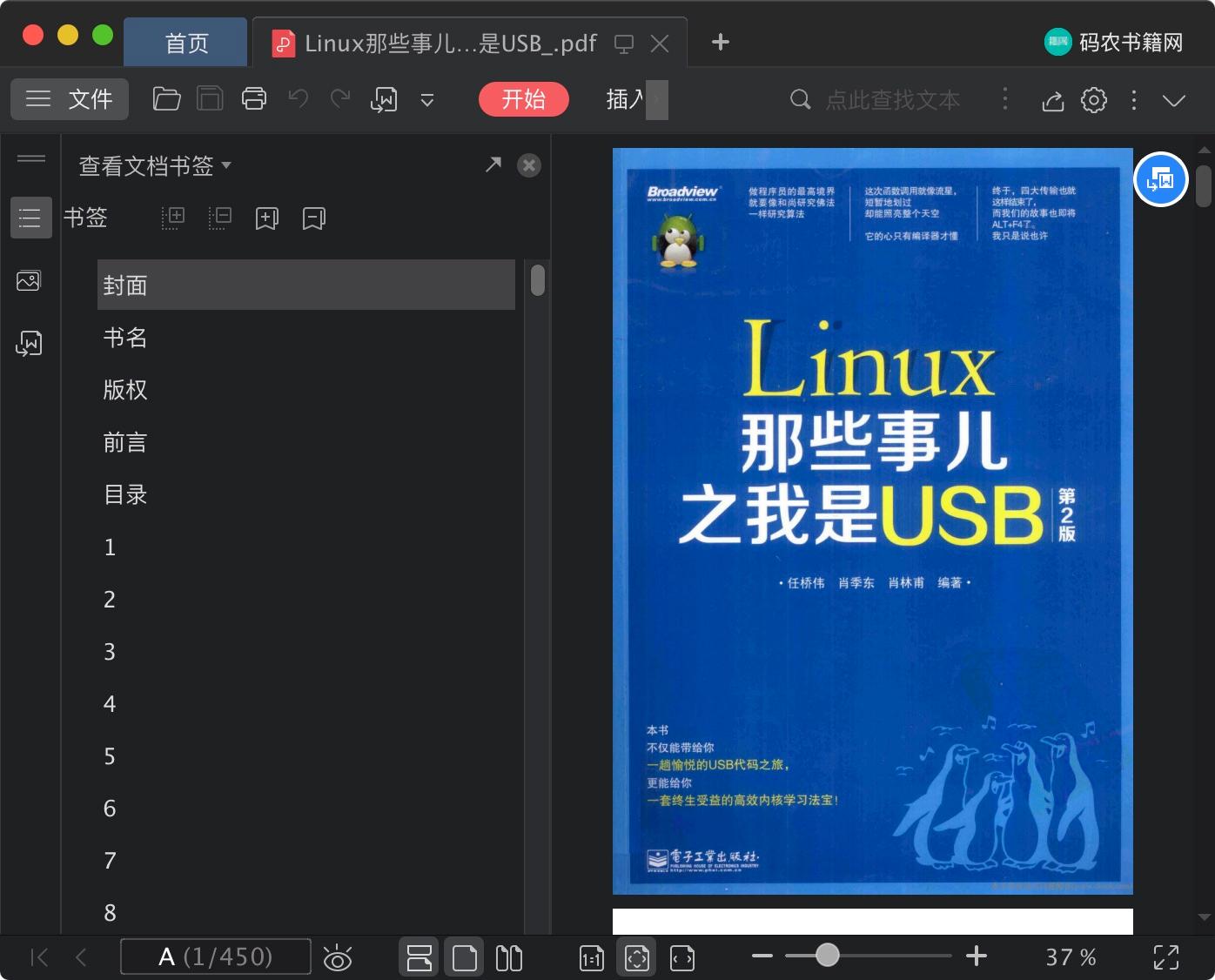Click the screen display icon in tab
Image resolution: width=1215 pixels, height=980 pixels.
pyautogui.click(x=624, y=44)
